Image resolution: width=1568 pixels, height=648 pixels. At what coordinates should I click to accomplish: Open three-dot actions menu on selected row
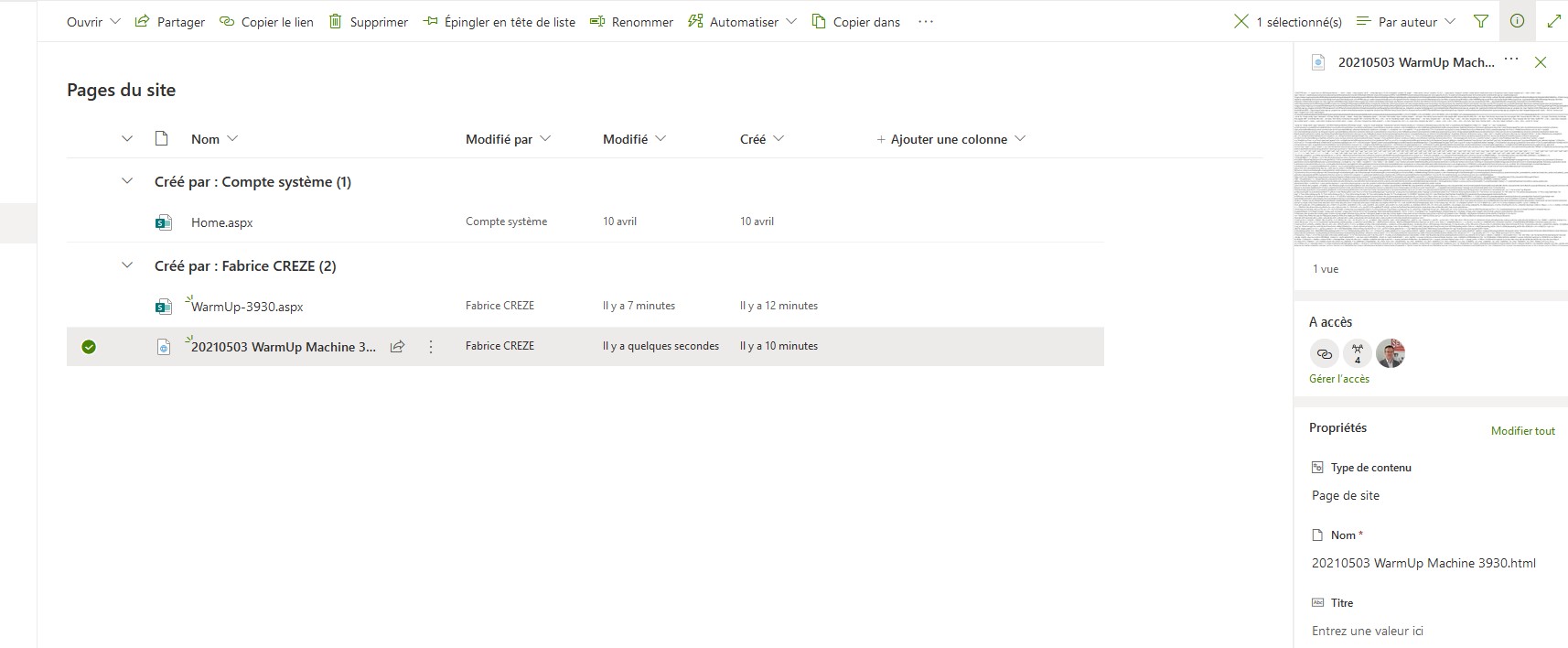431,347
